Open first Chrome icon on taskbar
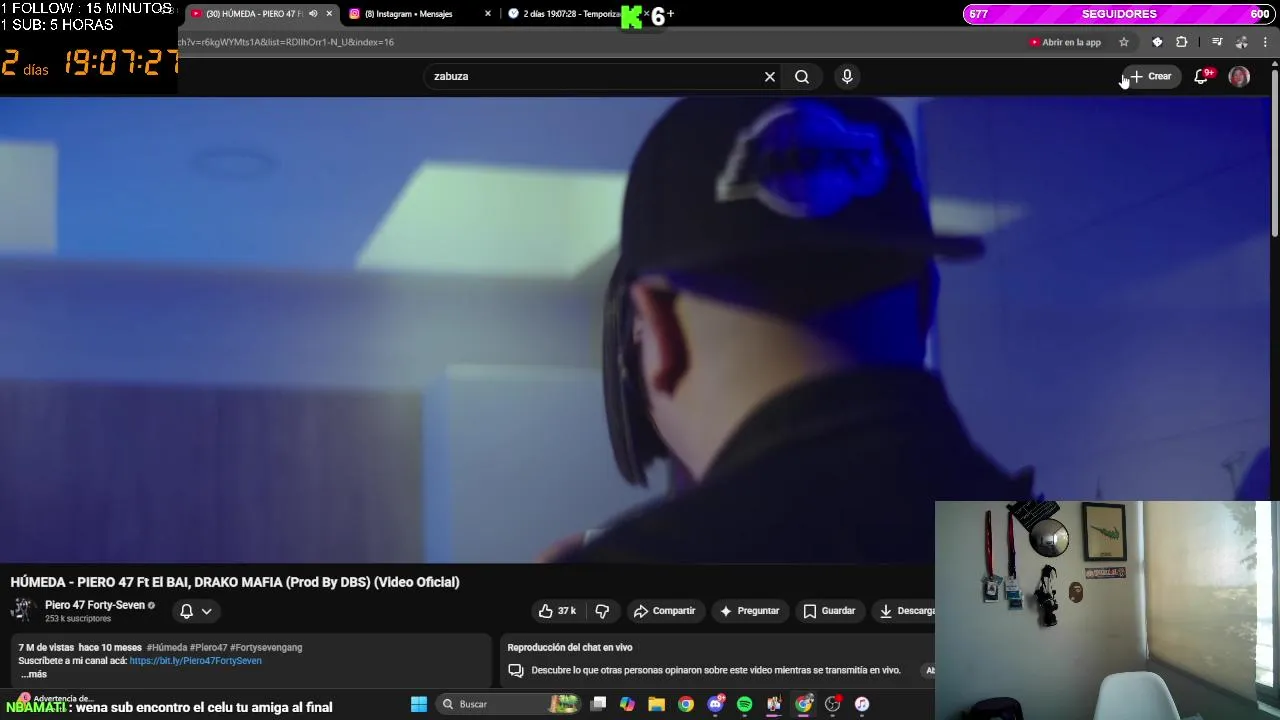This screenshot has height=720, width=1280. pyautogui.click(x=686, y=704)
